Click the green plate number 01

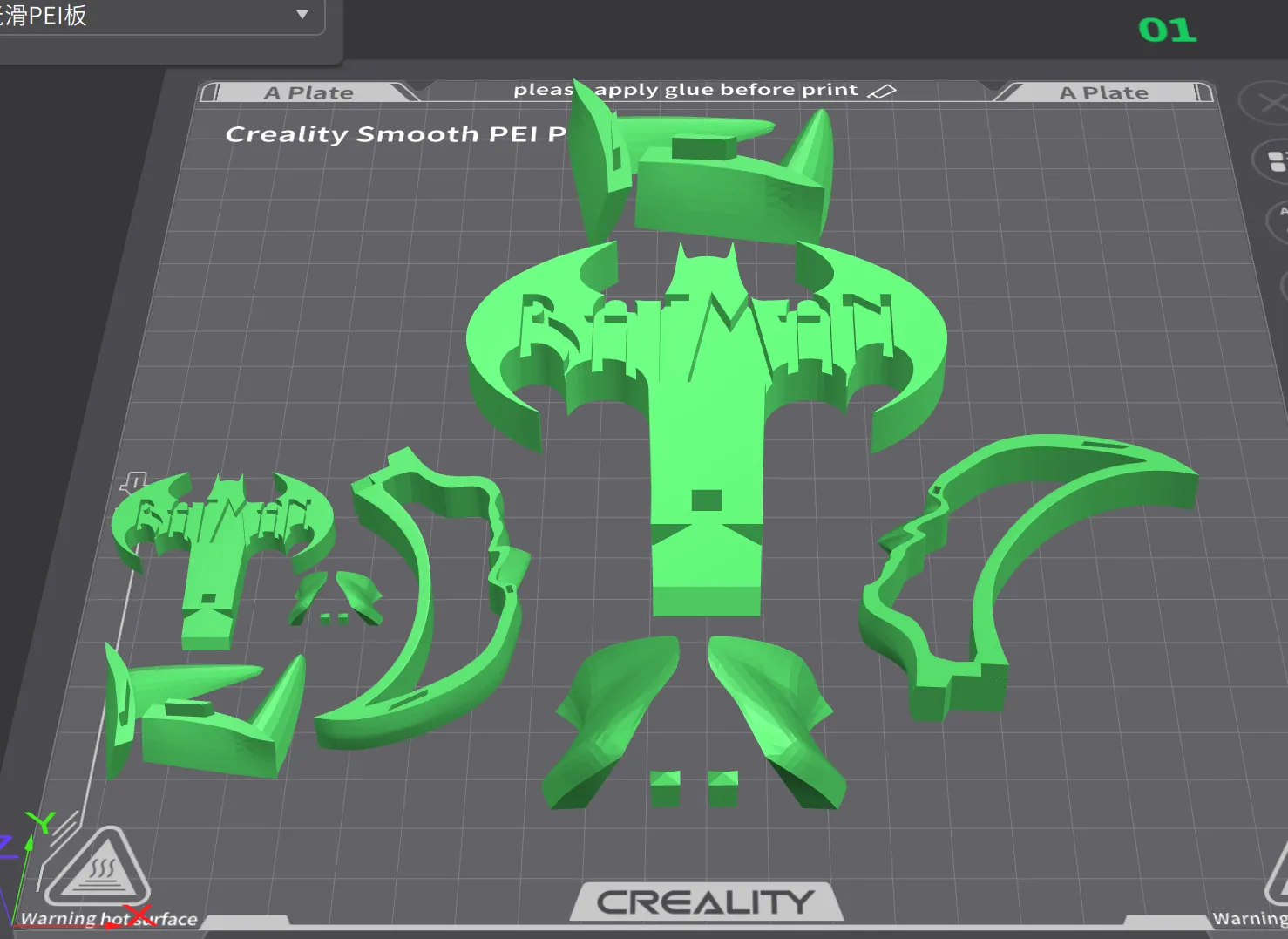(1168, 31)
